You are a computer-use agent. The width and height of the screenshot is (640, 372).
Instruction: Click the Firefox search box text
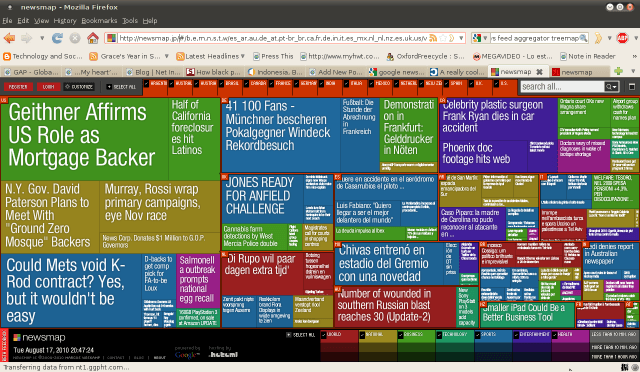pos(535,38)
